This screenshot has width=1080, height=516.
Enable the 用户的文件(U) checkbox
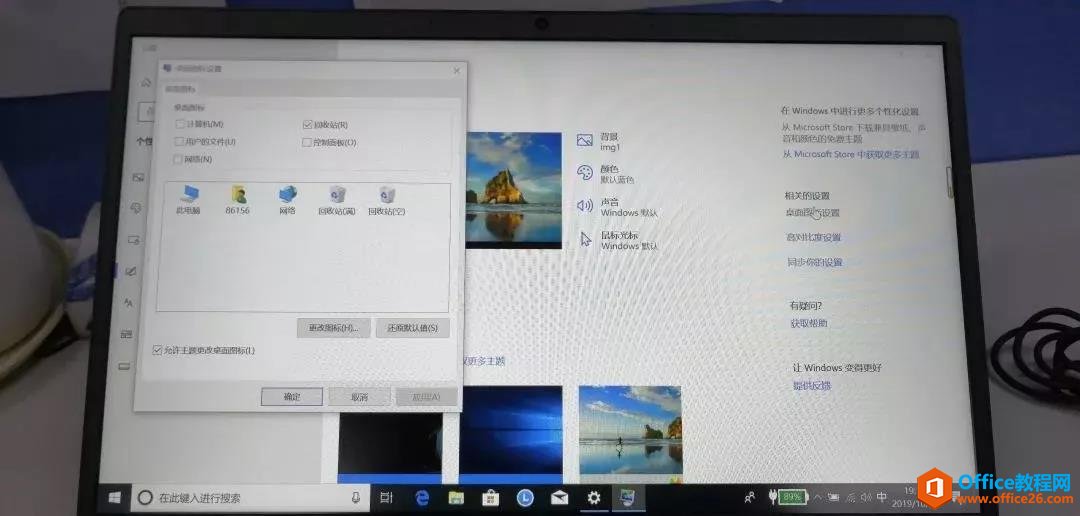(180, 141)
